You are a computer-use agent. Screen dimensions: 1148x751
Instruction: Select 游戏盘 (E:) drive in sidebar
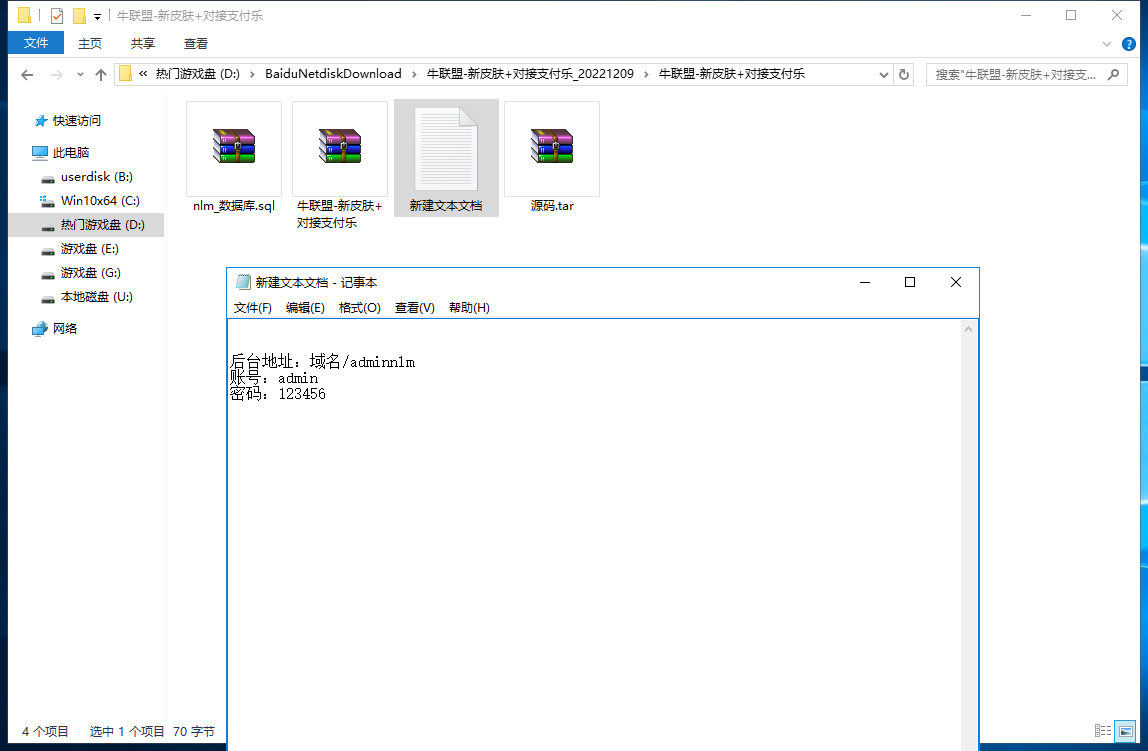click(x=89, y=249)
